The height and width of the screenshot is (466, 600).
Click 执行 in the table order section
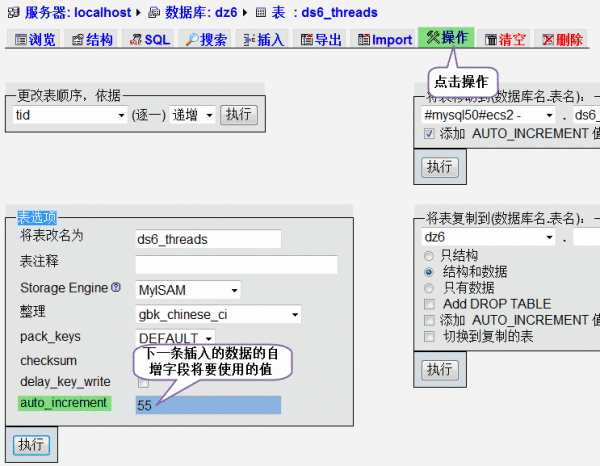(x=239, y=115)
